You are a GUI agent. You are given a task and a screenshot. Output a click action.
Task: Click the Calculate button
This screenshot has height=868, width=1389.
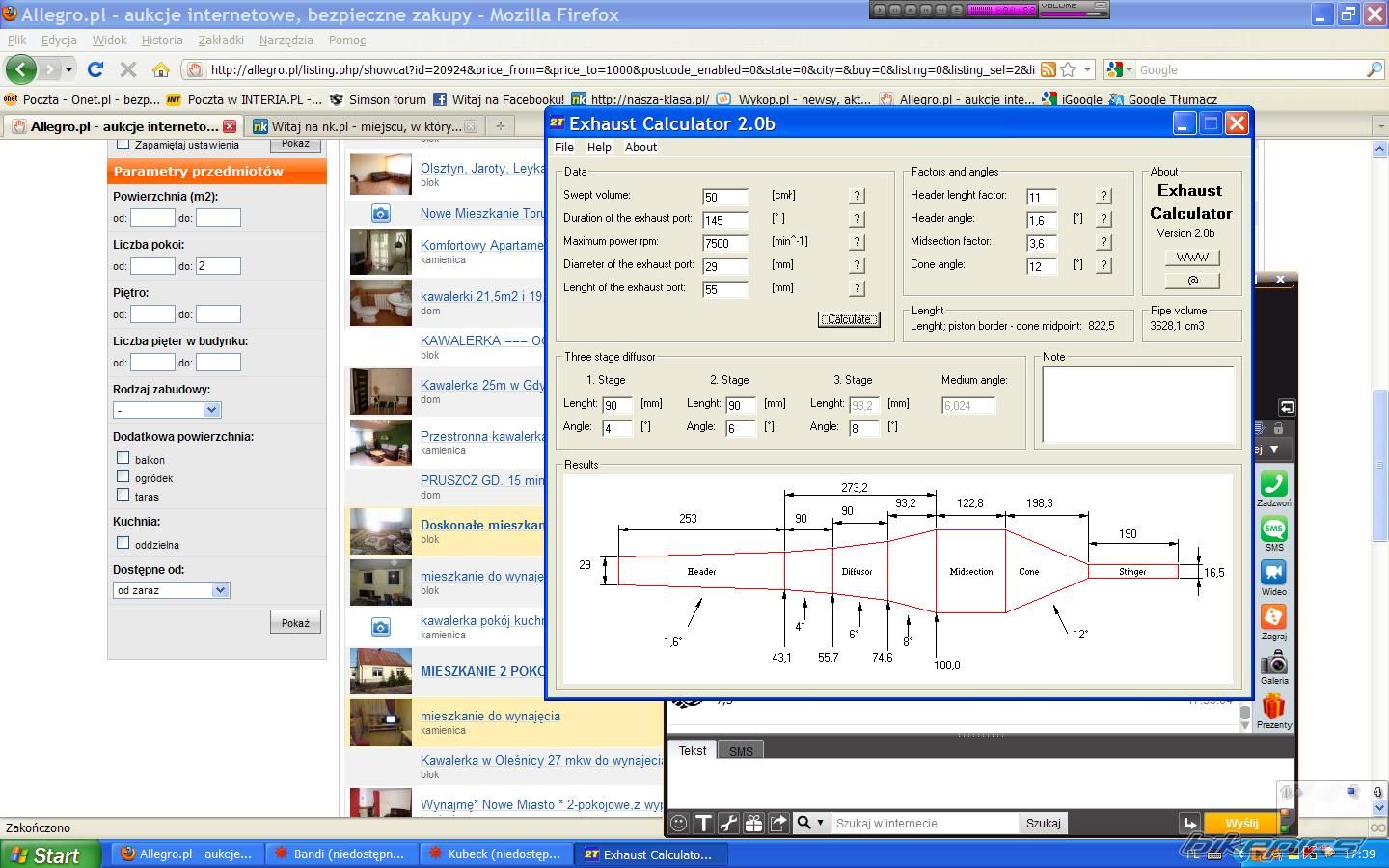[x=849, y=319]
